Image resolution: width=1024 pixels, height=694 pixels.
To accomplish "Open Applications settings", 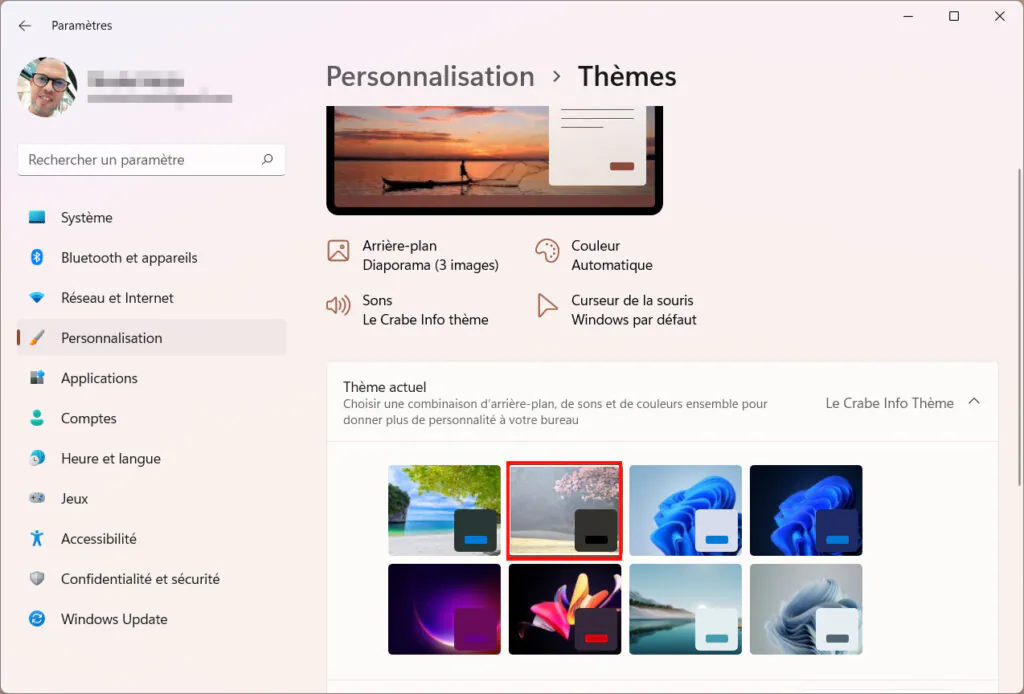I will [x=152, y=377].
